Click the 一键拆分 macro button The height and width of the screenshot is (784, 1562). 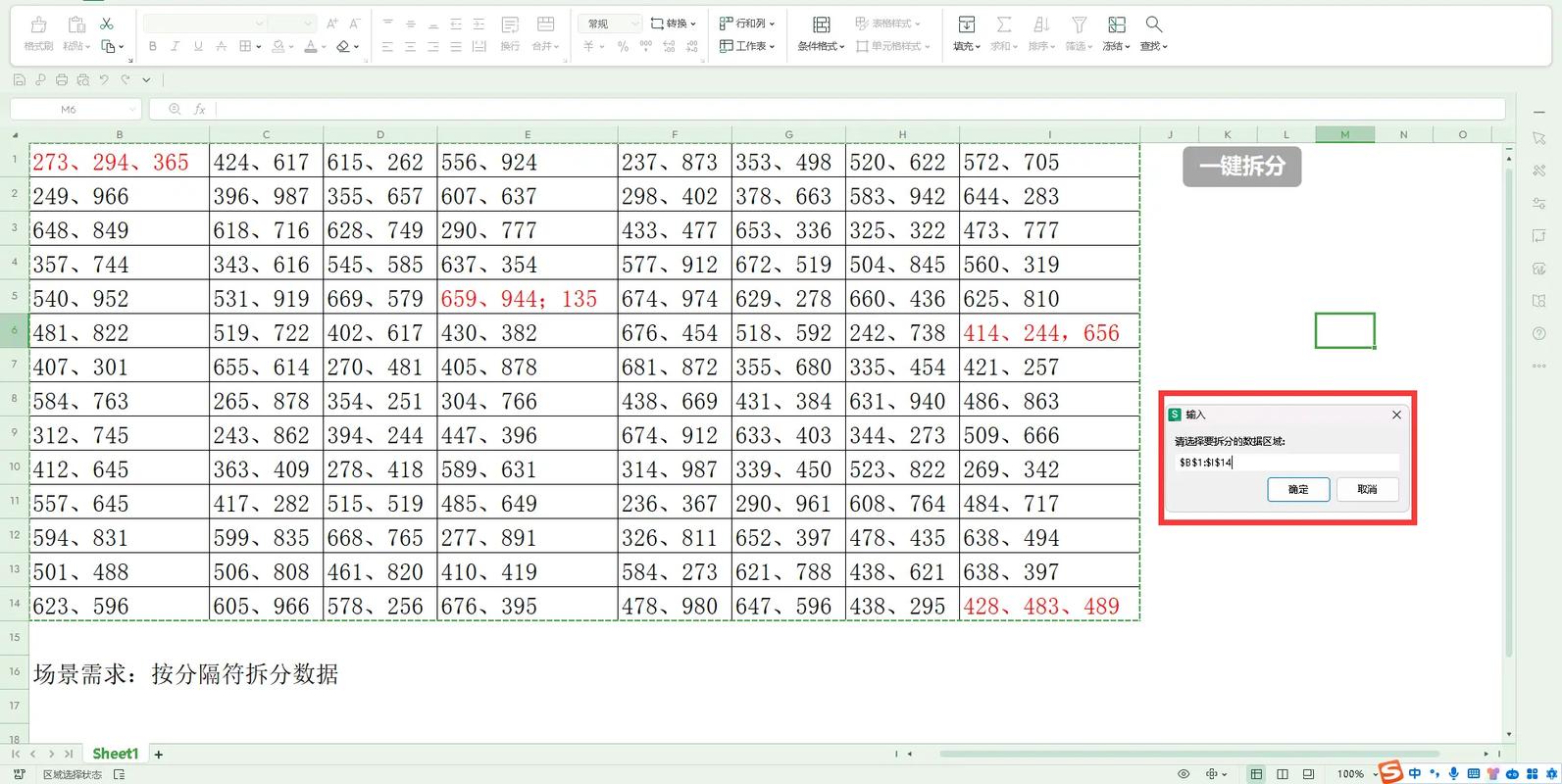tap(1241, 167)
